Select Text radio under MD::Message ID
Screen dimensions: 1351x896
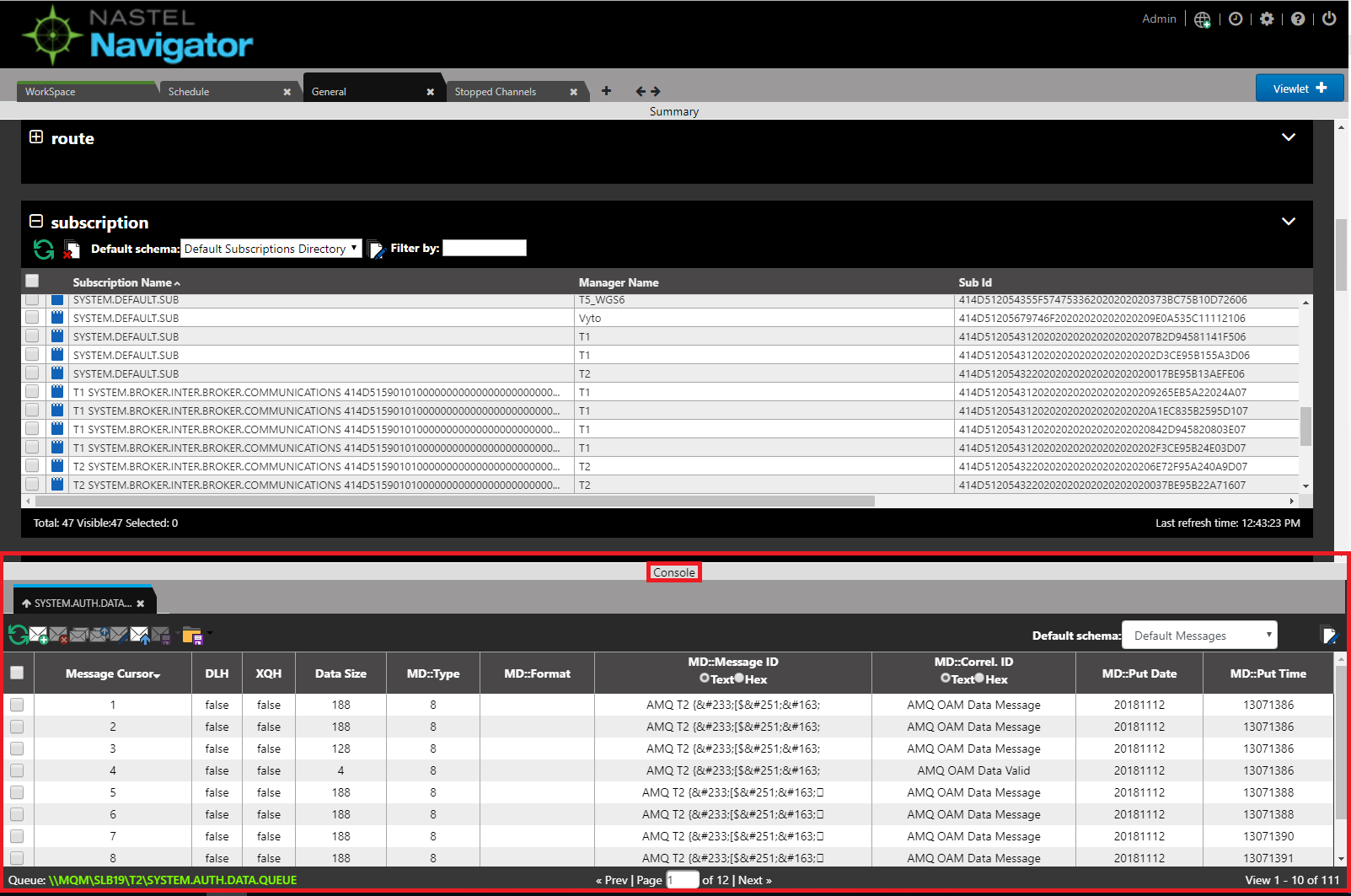[705, 678]
